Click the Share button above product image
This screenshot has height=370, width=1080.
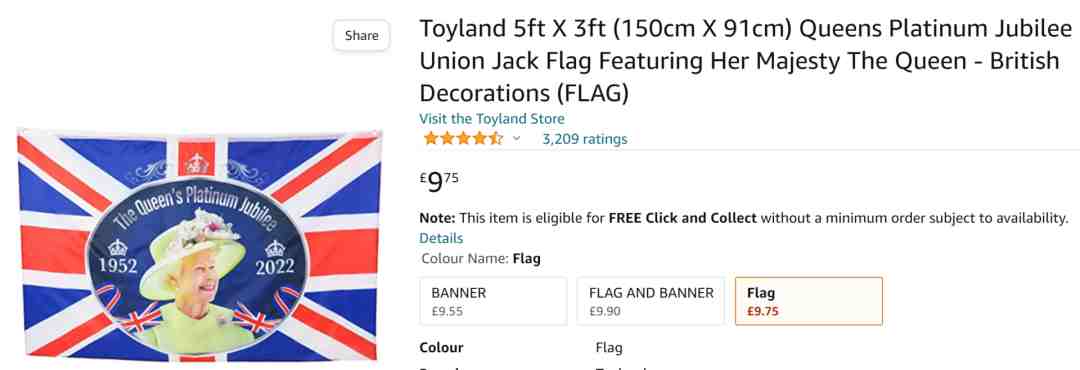pos(361,36)
